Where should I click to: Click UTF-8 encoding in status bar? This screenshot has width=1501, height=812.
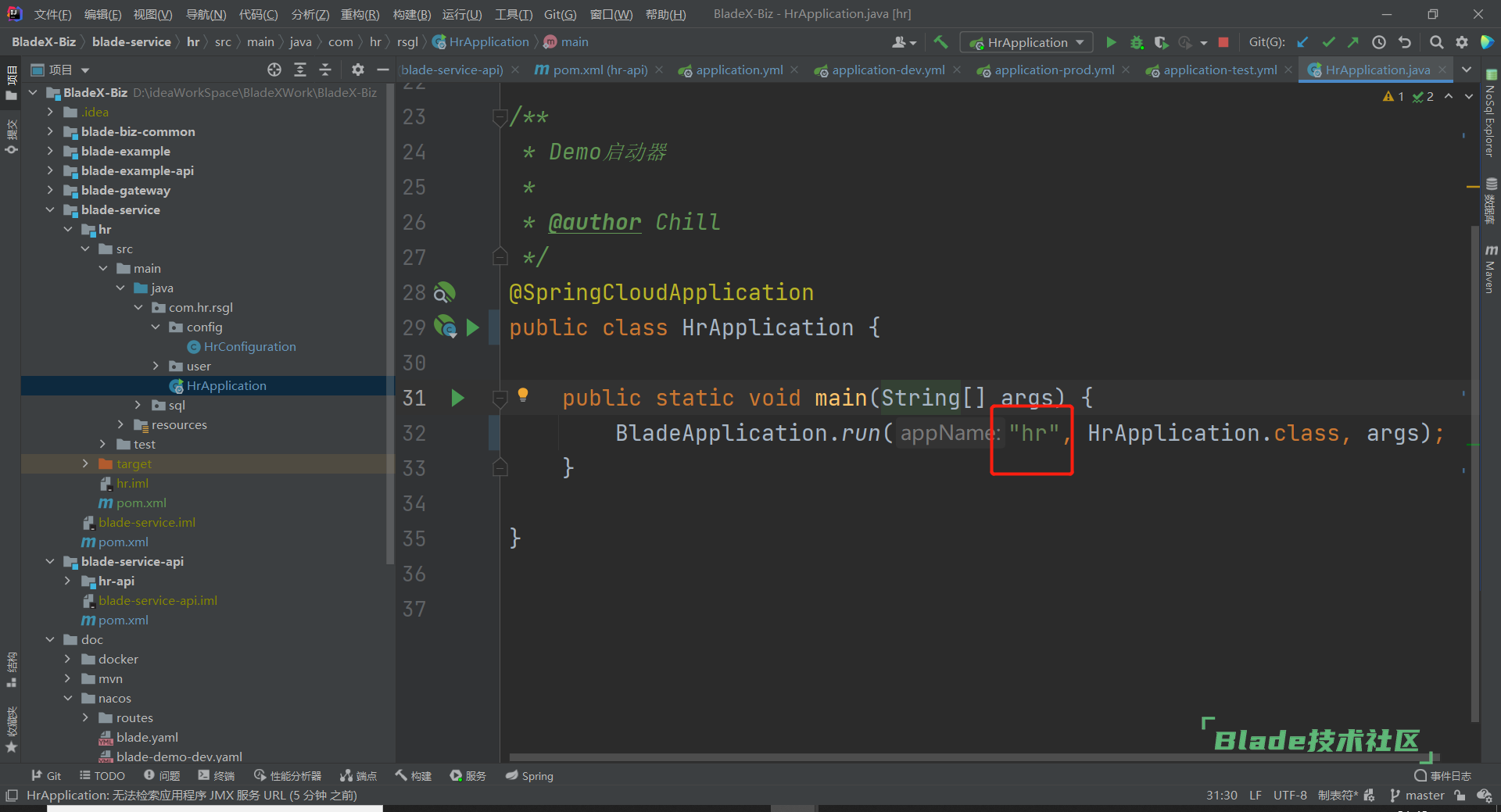pos(1290,795)
